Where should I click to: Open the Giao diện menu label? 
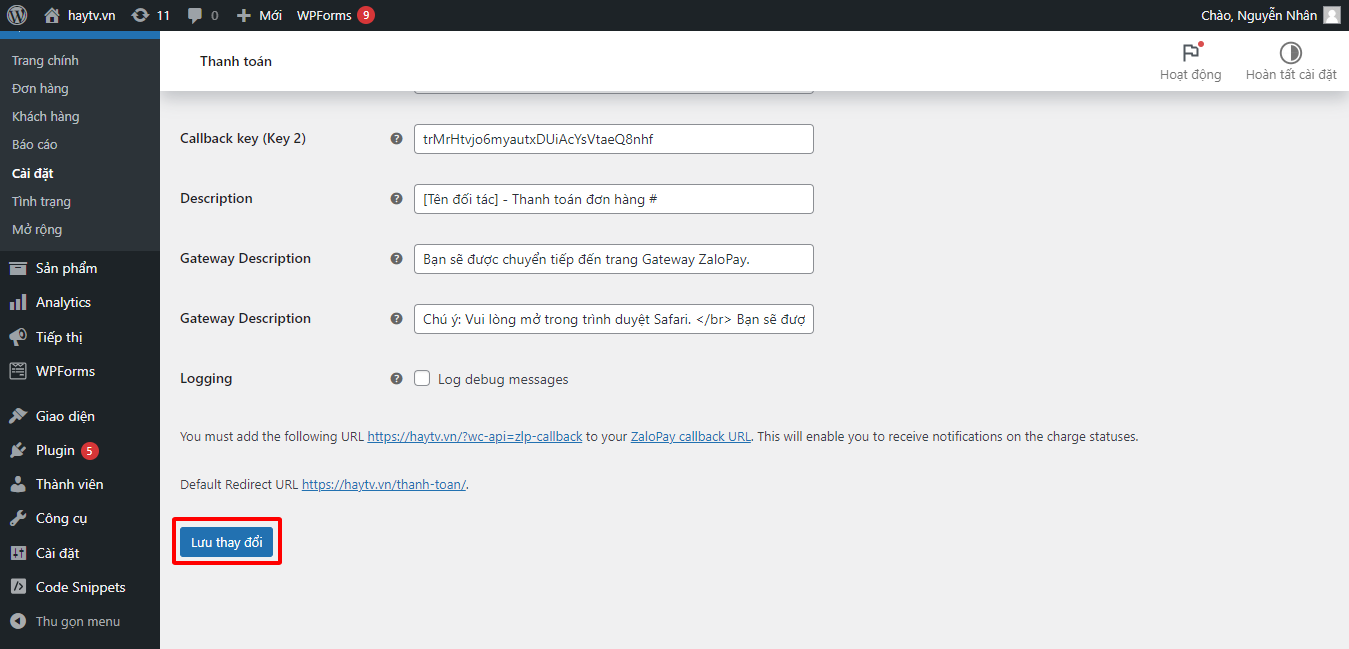pyautogui.click(x=65, y=416)
